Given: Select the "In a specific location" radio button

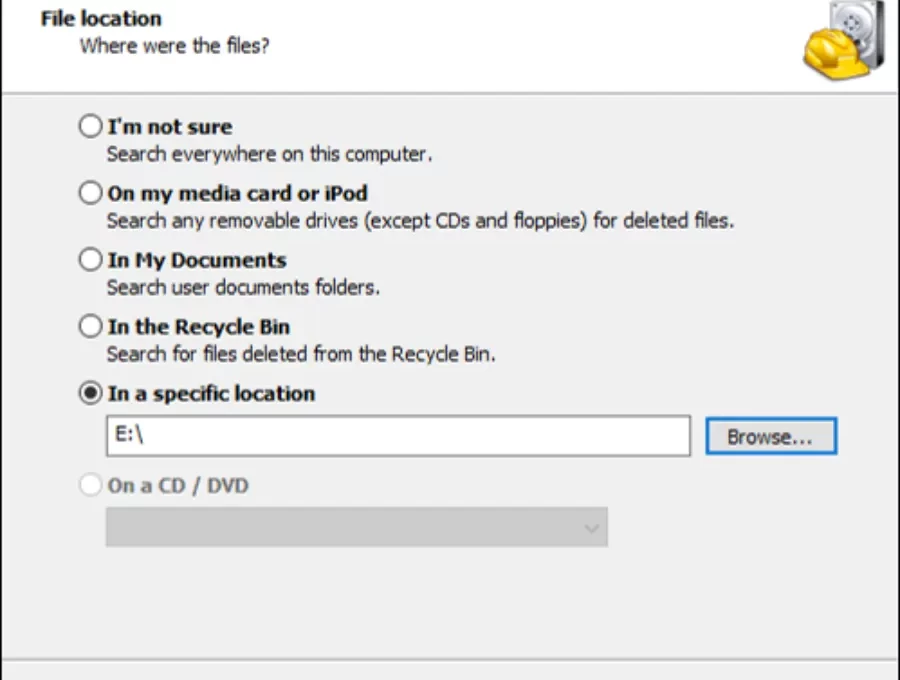Looking at the screenshot, I should point(90,393).
